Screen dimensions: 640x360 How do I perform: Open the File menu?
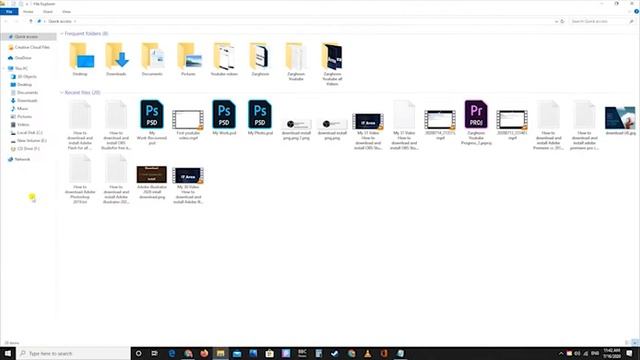pos(9,11)
